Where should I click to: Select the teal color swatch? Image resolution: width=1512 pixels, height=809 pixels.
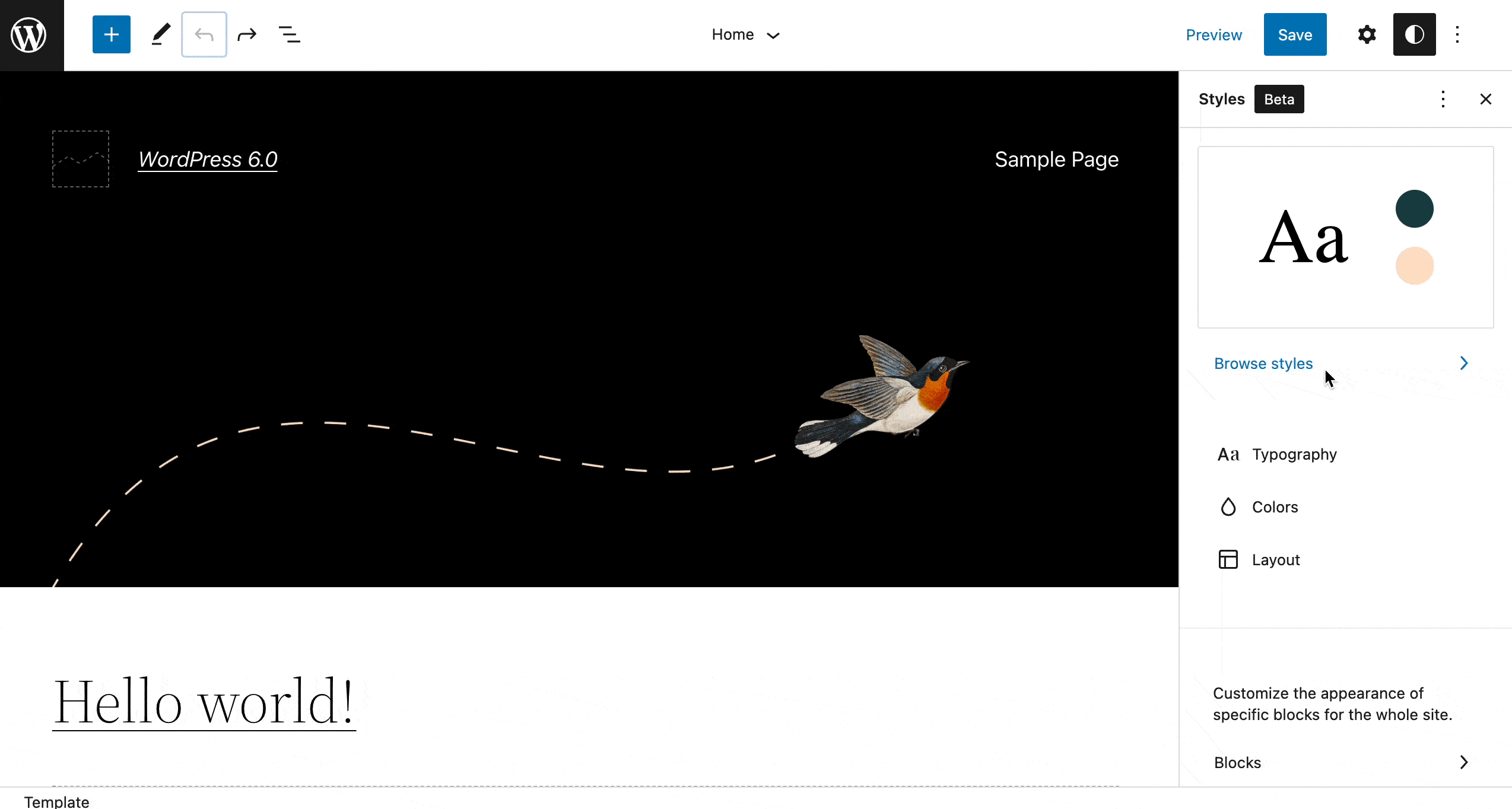coord(1414,209)
